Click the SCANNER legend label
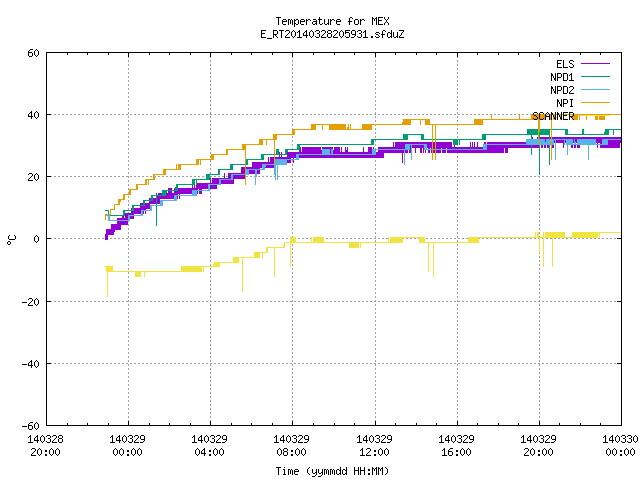The width and height of the screenshot is (640, 480). [553, 116]
